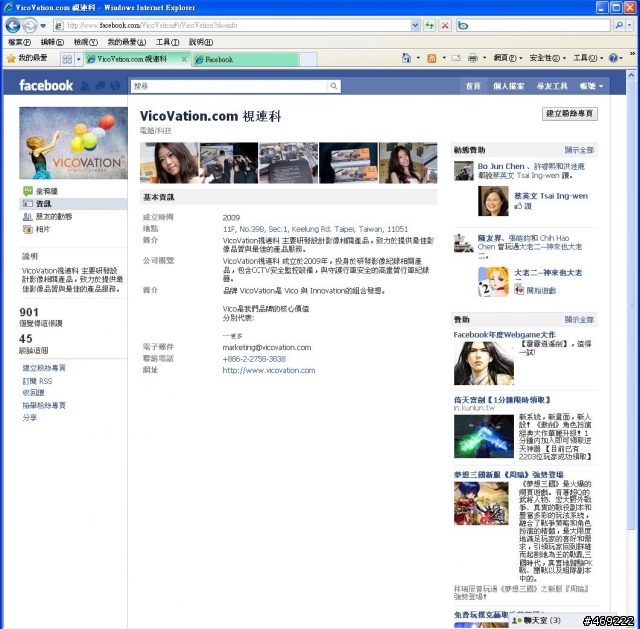This screenshot has width=640, height=629.
Task: Click the magnifier search button in toolbar
Action: pyautogui.click(x=619, y=25)
